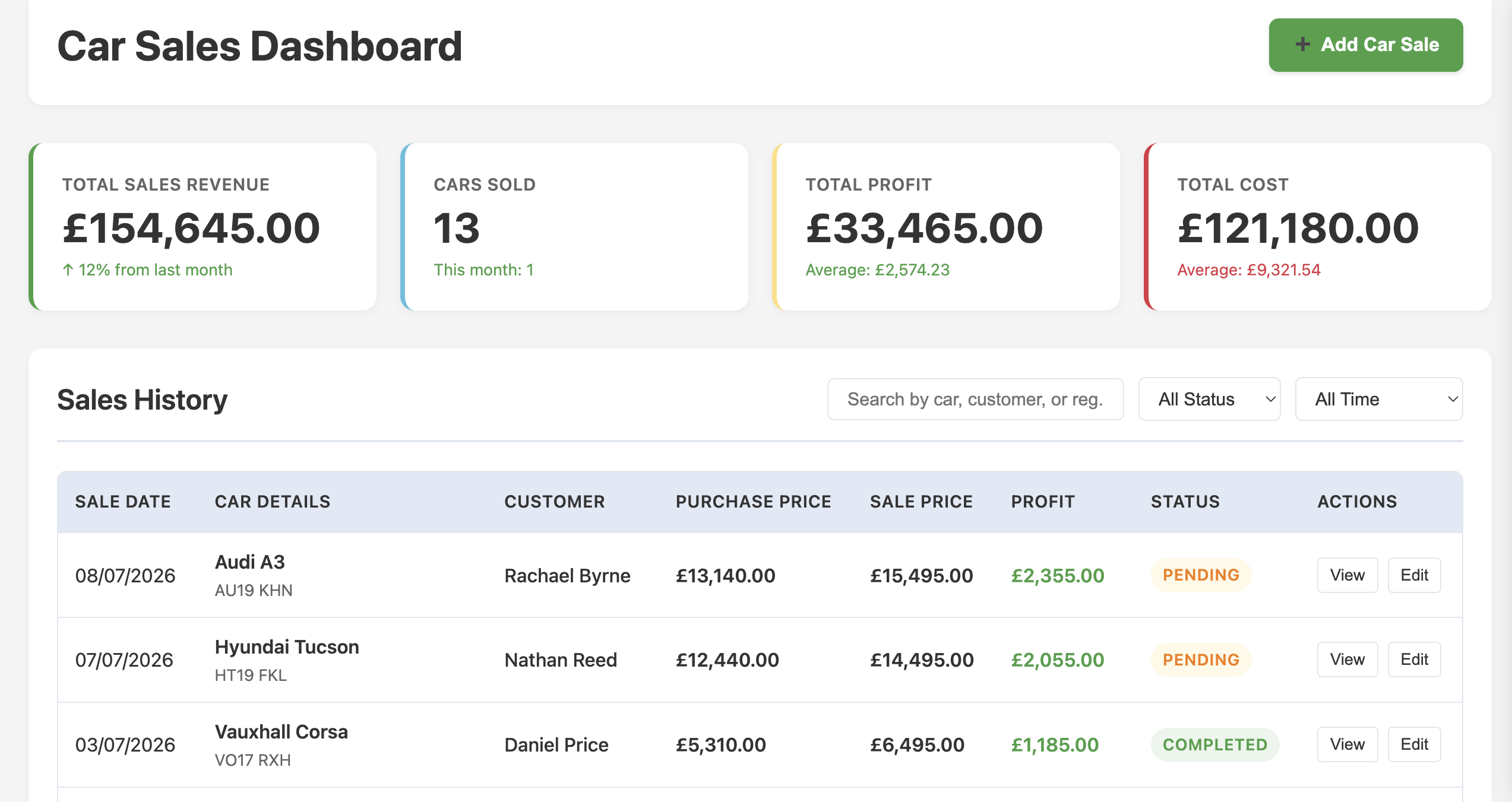Open the All Time dropdown
This screenshot has width=1512, height=802.
[1378, 399]
